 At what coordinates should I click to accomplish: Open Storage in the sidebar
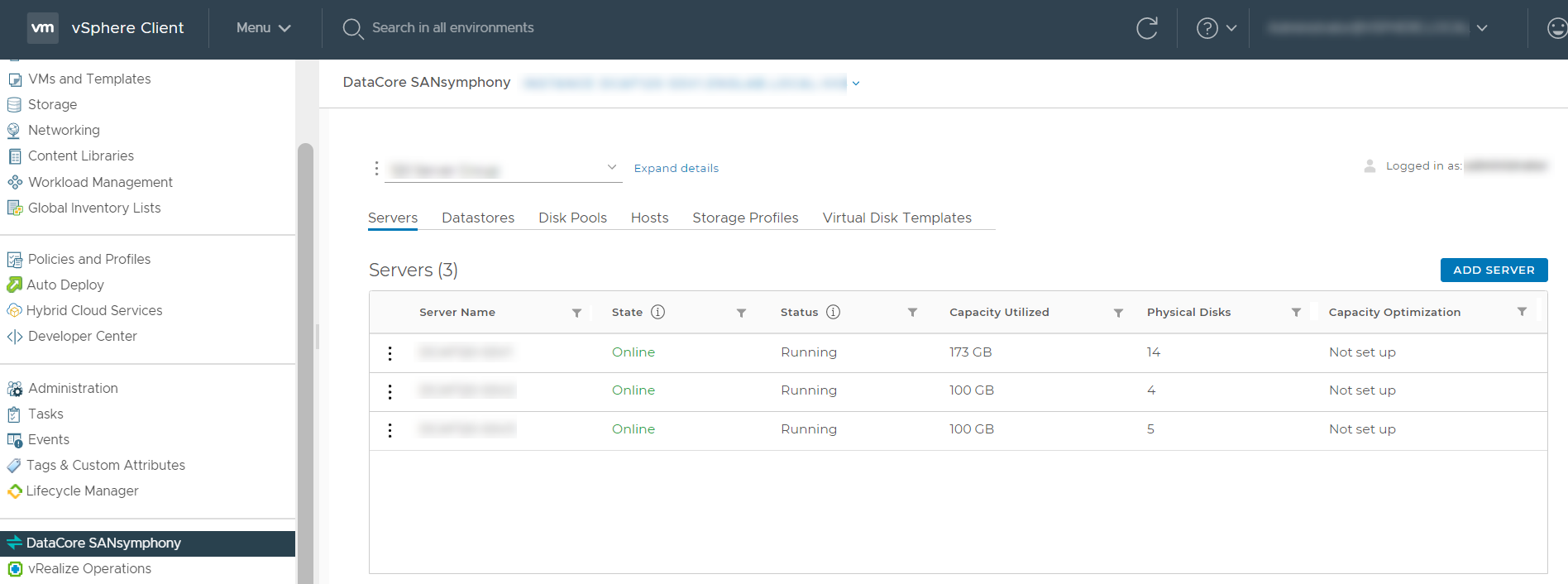click(x=52, y=105)
